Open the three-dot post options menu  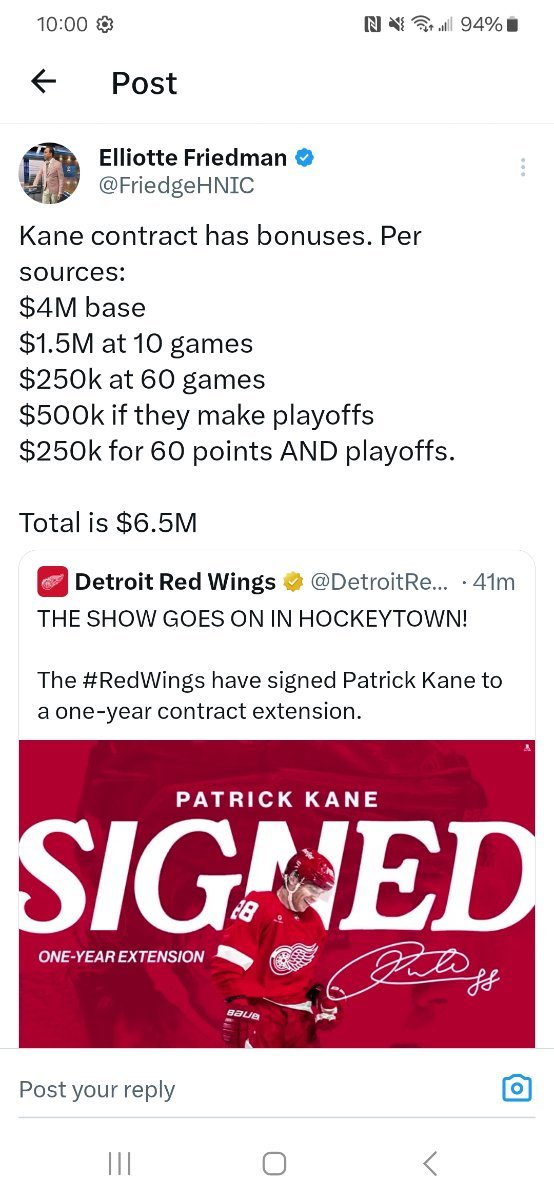pos(522,167)
